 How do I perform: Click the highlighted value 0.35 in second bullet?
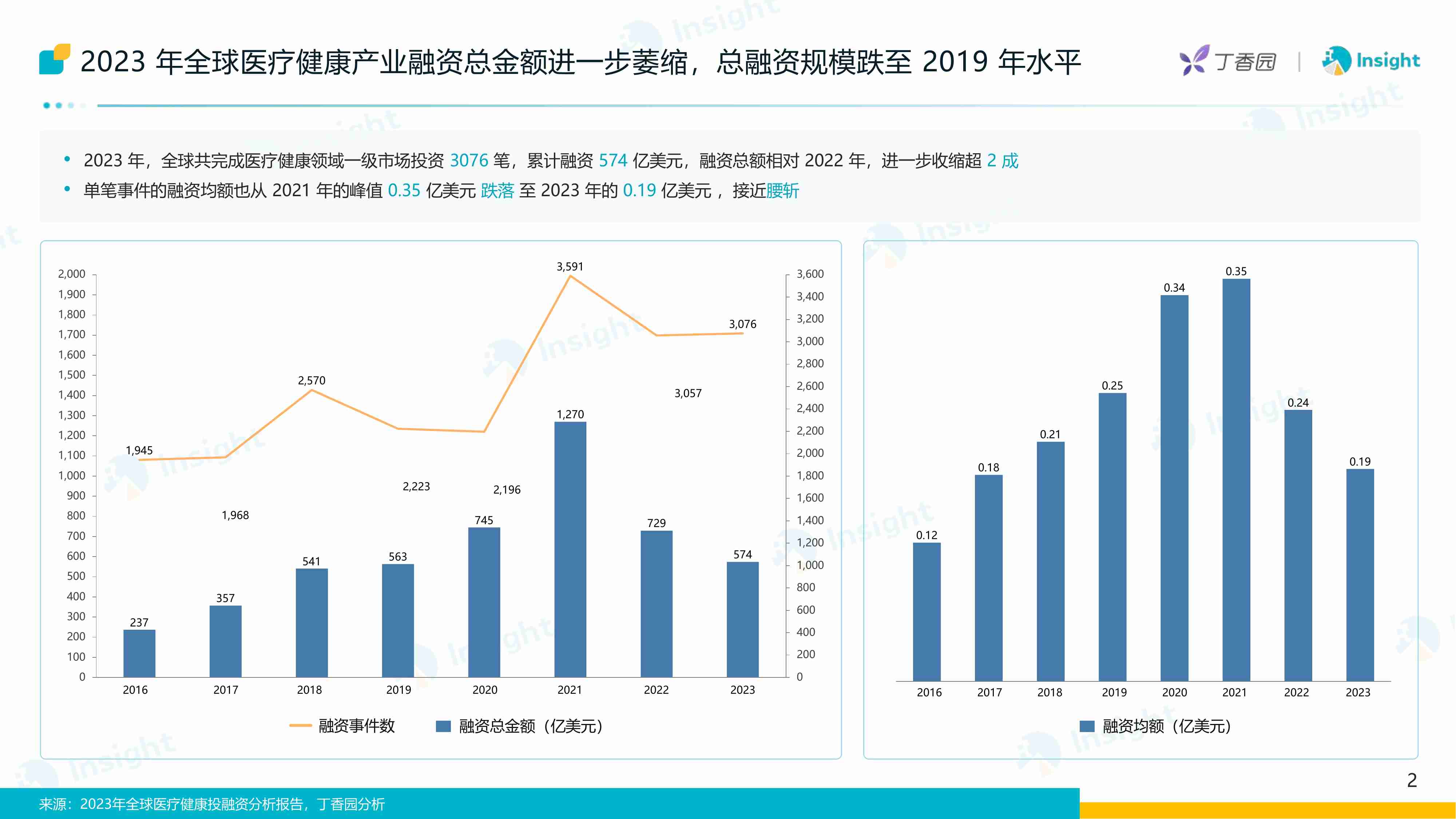tap(404, 190)
